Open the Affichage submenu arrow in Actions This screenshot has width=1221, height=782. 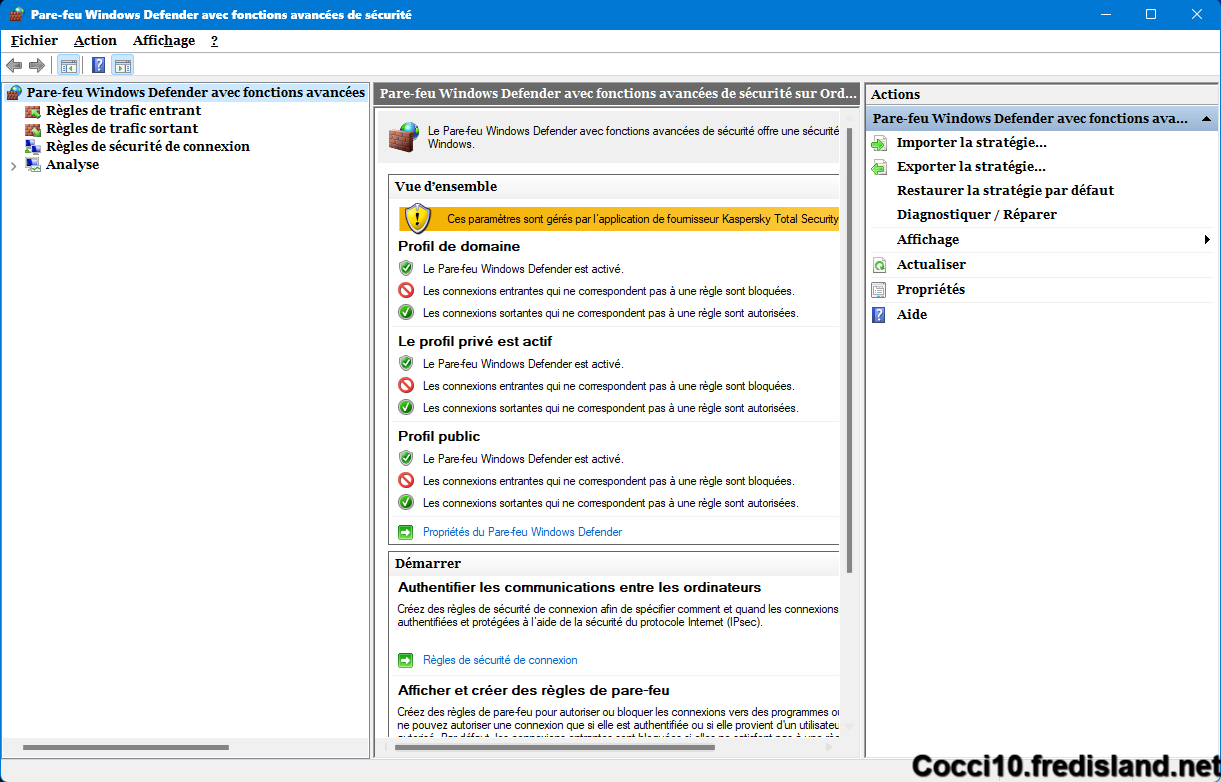coord(1207,240)
